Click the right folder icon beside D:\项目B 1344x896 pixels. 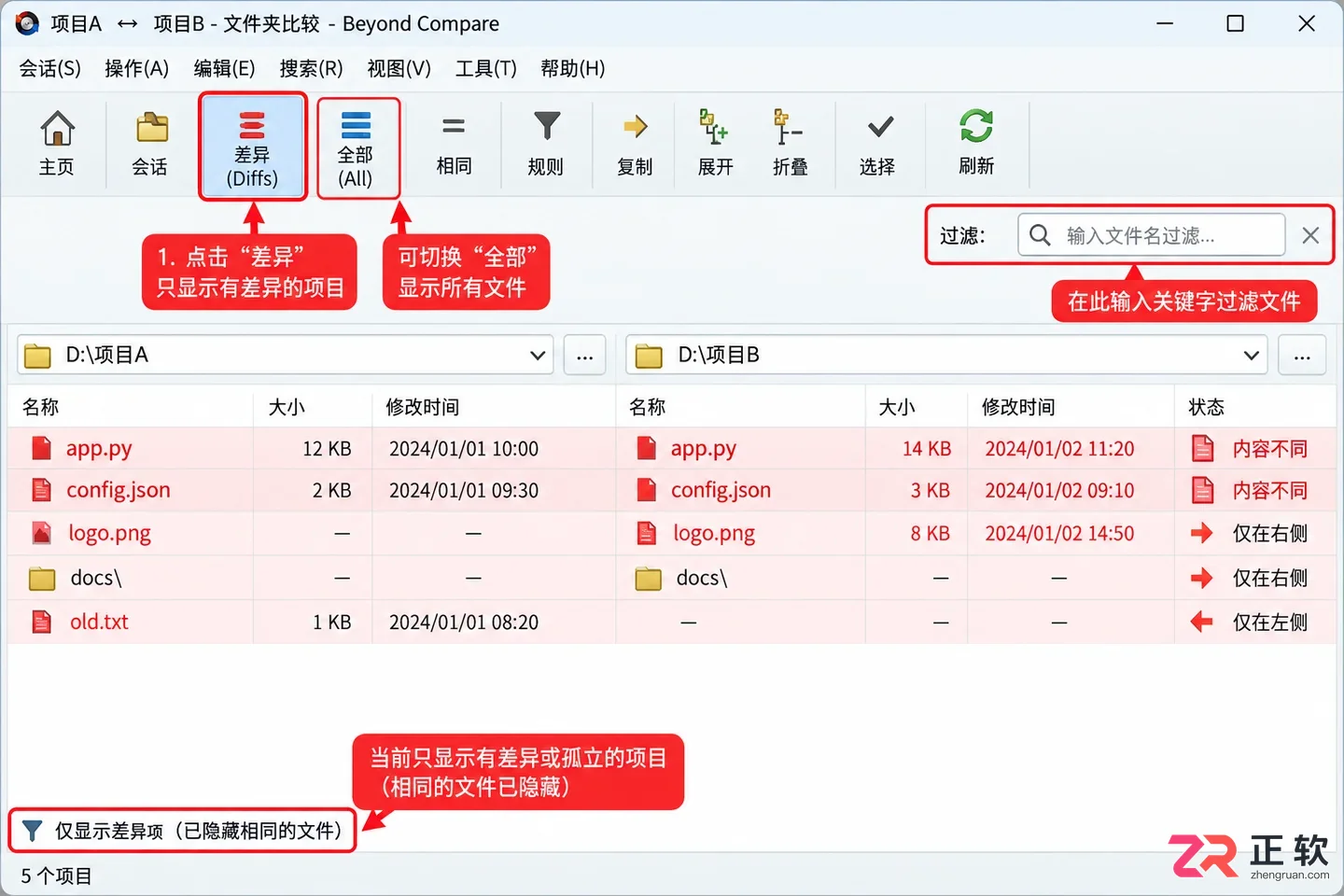point(649,356)
